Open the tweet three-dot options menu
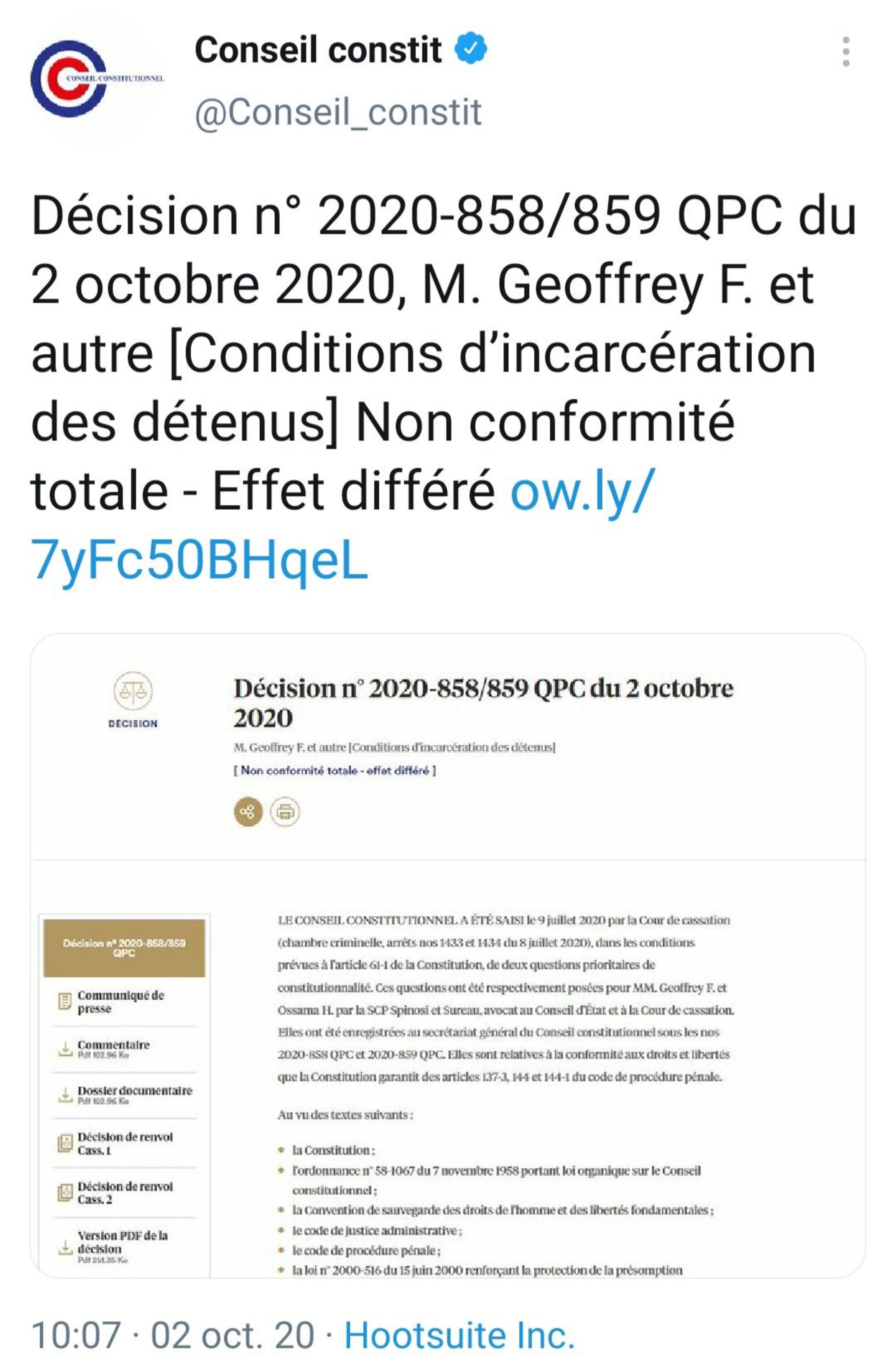 point(845,52)
